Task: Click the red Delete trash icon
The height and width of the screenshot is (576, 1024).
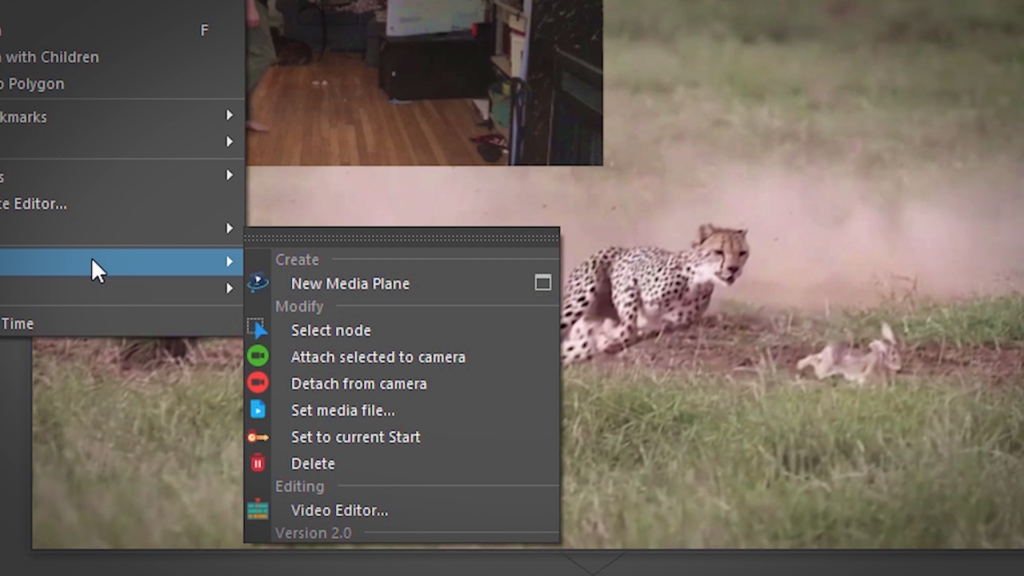Action: point(258,463)
